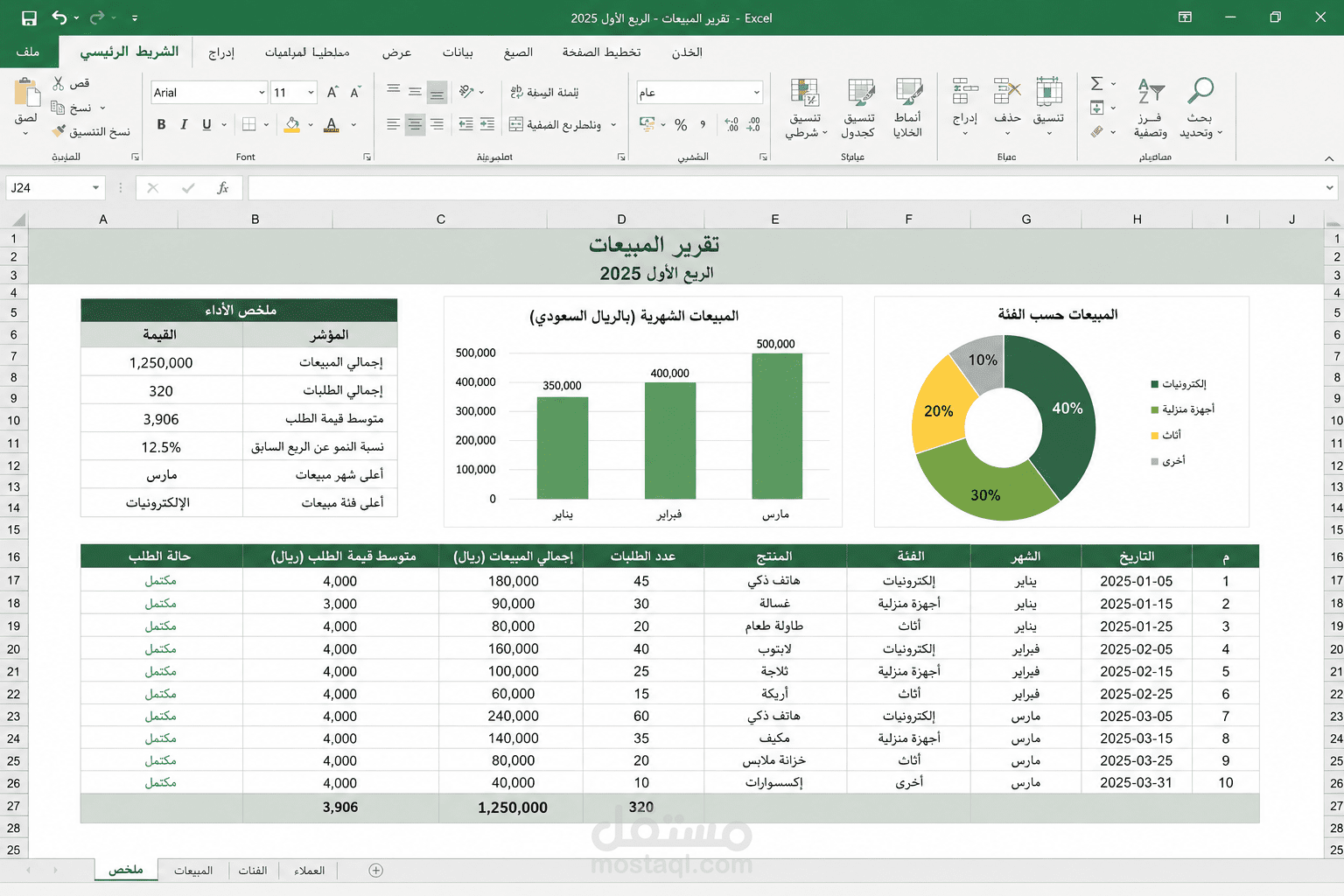
Task: Increase font size with large A icon
Action: tap(332, 92)
